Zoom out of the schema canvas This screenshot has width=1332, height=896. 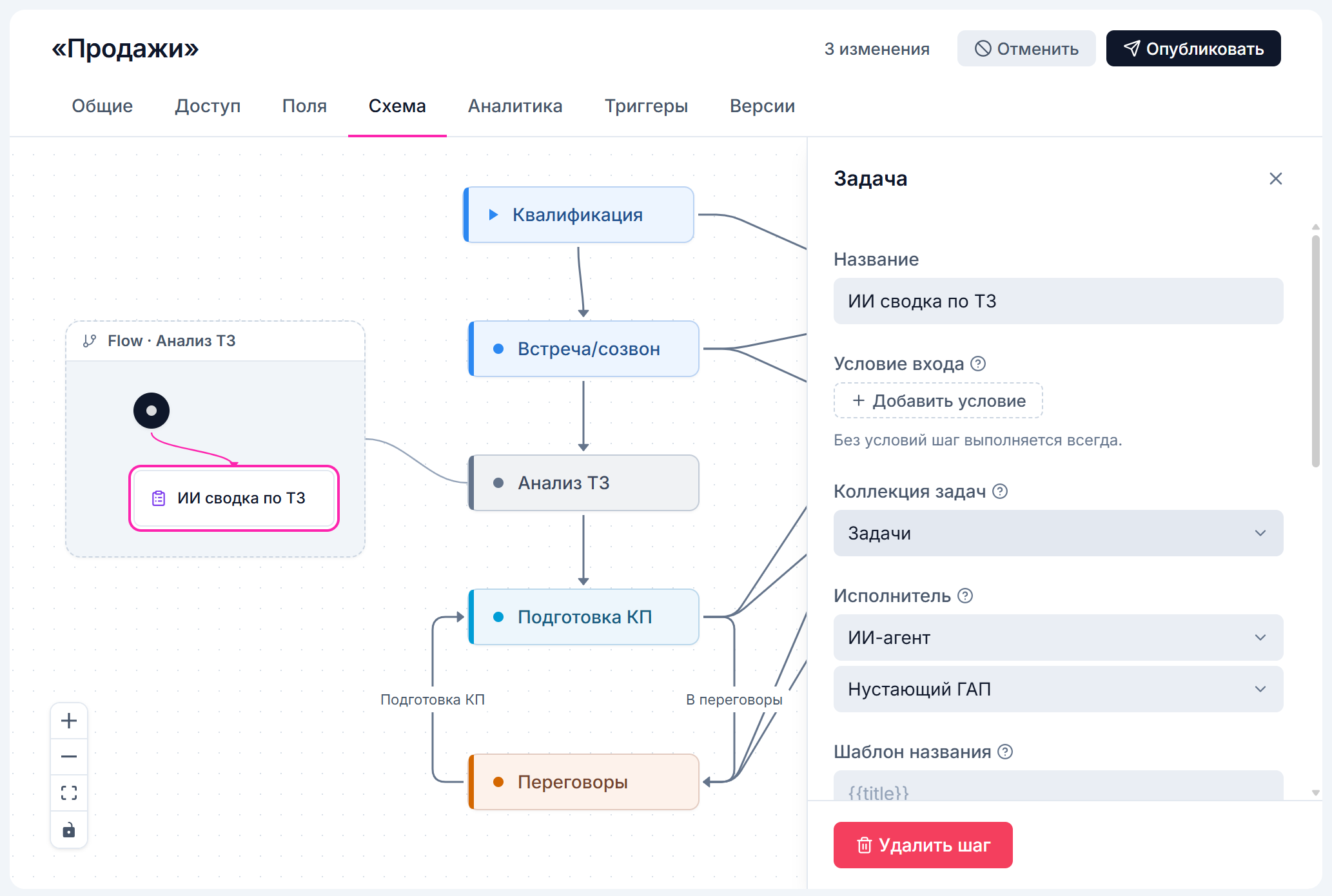tap(69, 757)
